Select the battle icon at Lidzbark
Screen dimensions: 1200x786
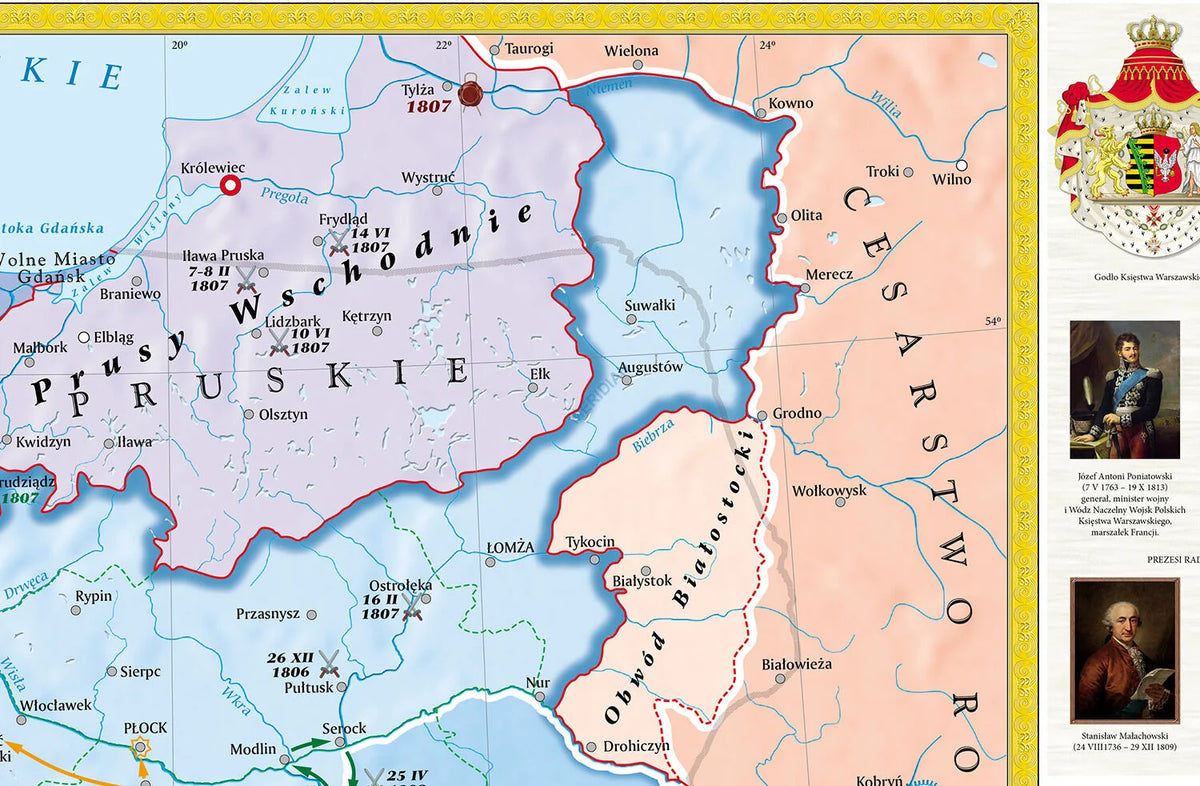[x=279, y=343]
